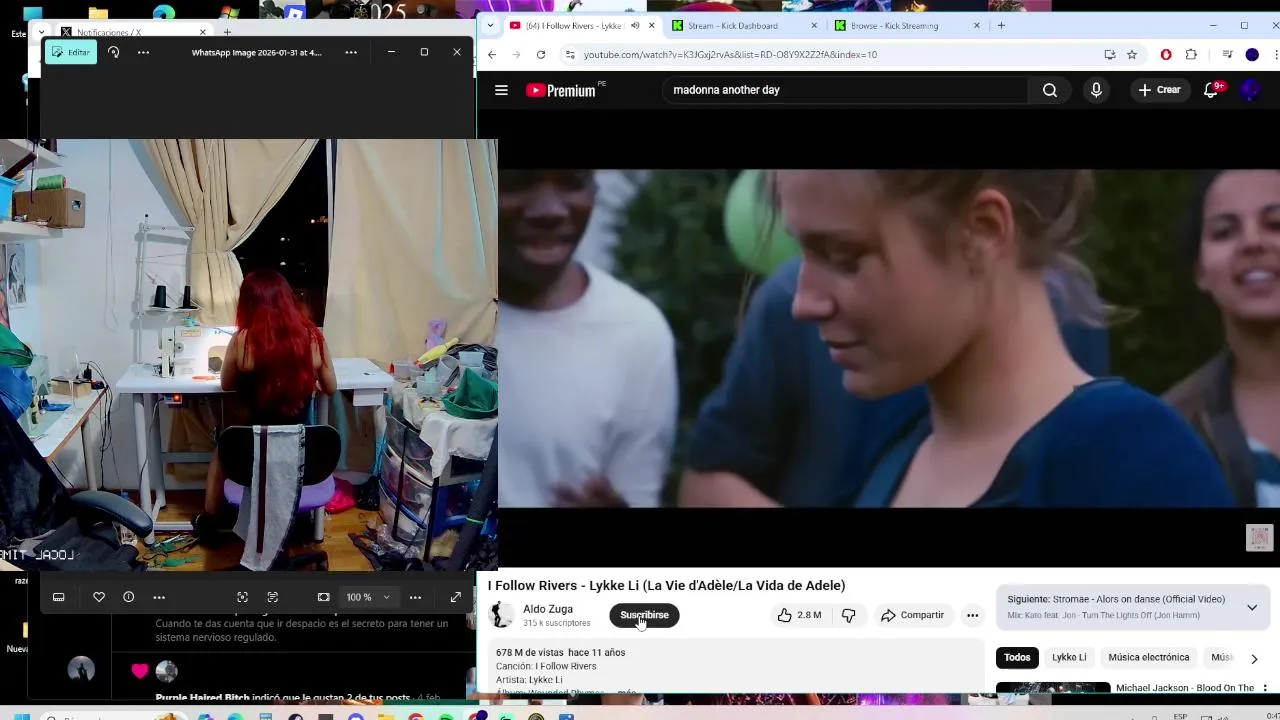
Task: Mark photo as favorite with heart icon
Action: [x=99, y=597]
